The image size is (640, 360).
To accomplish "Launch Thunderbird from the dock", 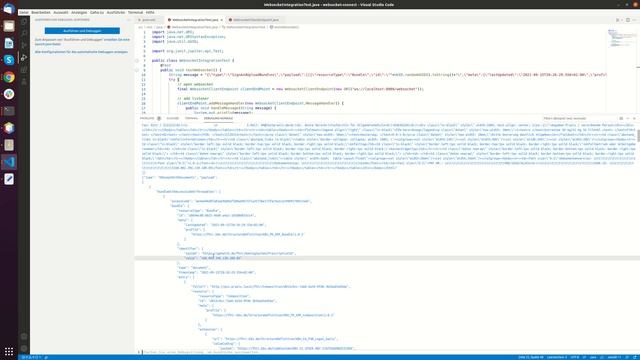I will 9,9.
